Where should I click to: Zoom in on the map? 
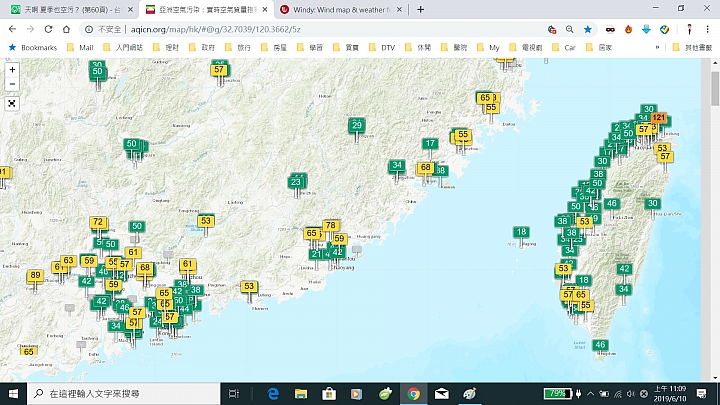click(12, 70)
